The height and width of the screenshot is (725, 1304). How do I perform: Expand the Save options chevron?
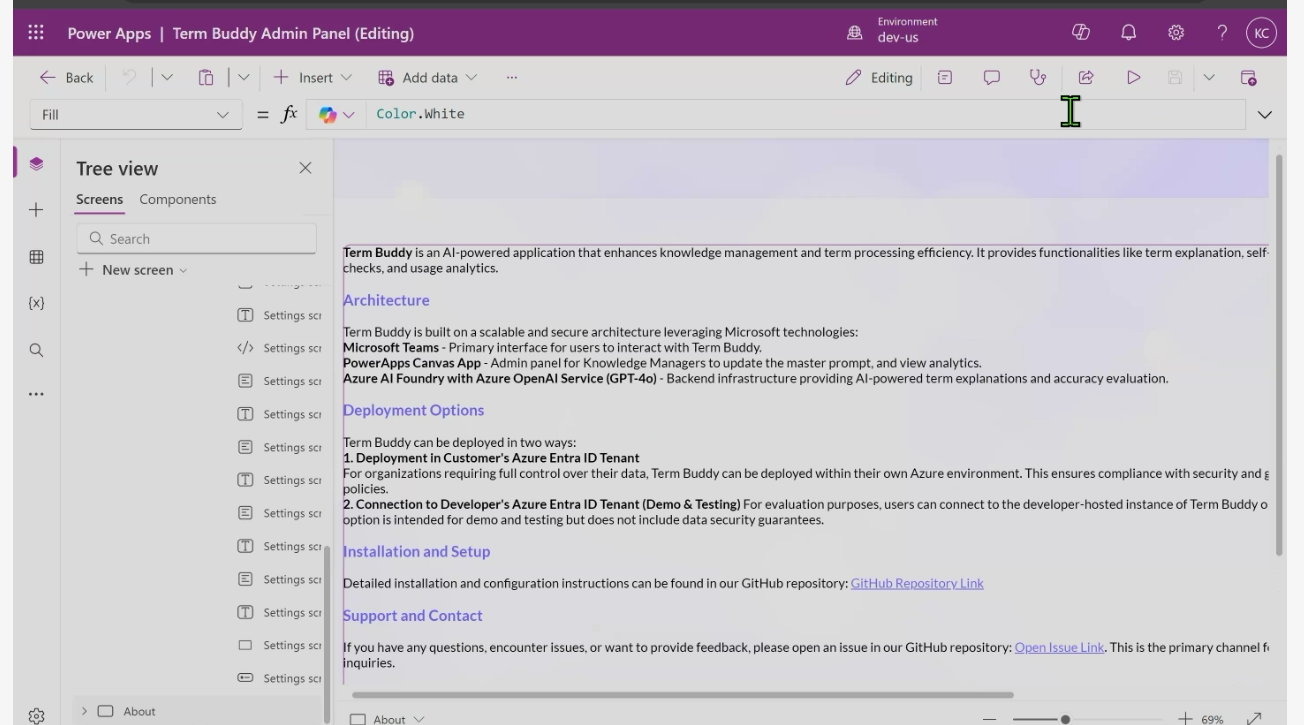click(x=1209, y=77)
